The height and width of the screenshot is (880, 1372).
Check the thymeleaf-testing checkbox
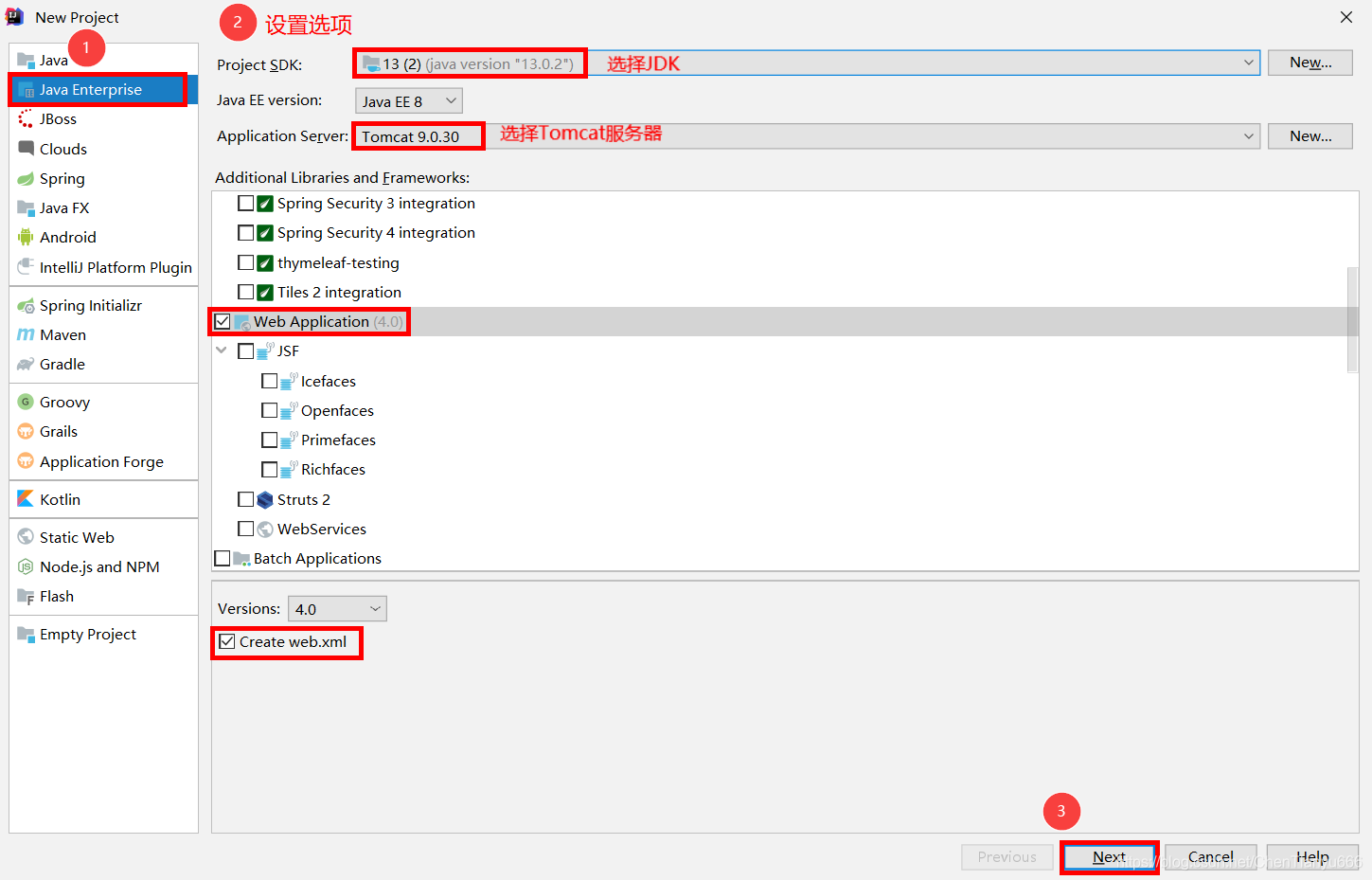pos(246,262)
